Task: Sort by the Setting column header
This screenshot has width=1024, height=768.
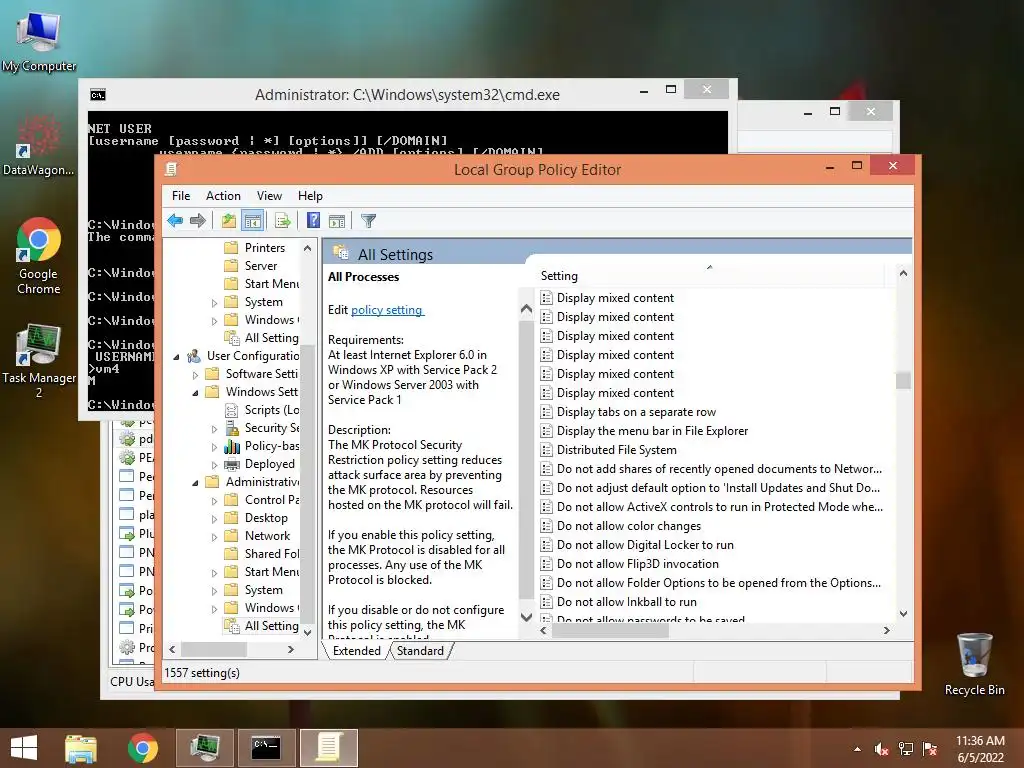Action: [x=710, y=276]
